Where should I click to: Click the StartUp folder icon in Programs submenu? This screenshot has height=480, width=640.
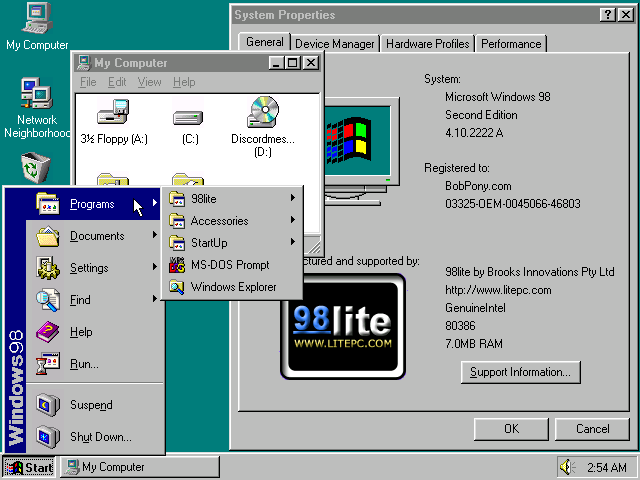point(177,243)
